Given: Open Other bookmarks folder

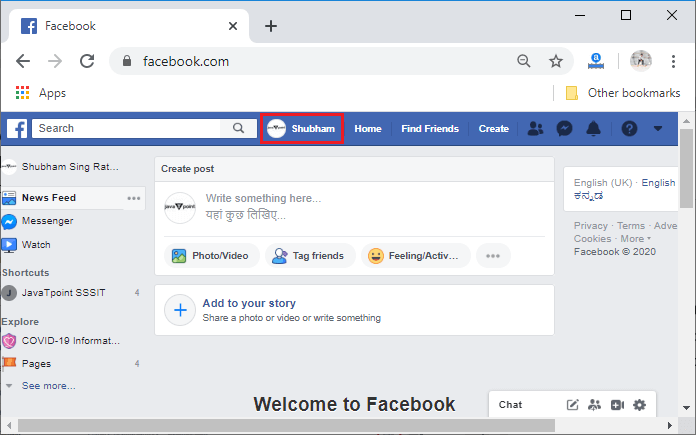Looking at the screenshot, I should tap(623, 93).
